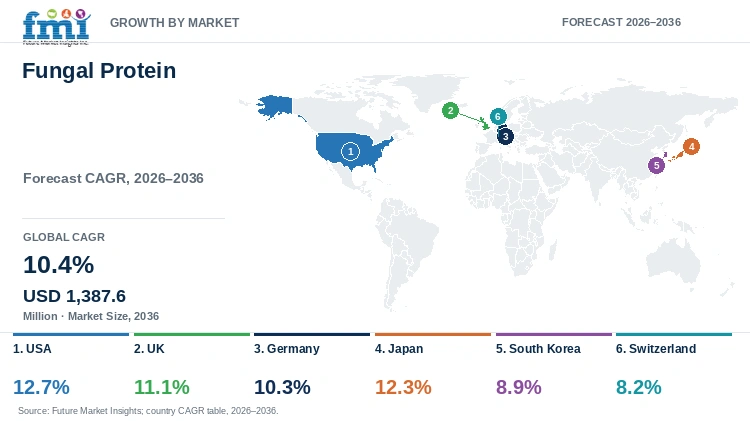Click the South Korea CAGR value 8.9%
This screenshot has width=750, height=421.
pos(518,387)
